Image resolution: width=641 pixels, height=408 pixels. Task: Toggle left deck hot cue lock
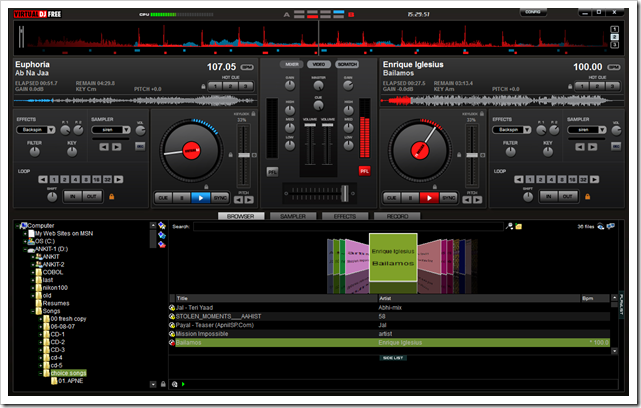(203, 86)
